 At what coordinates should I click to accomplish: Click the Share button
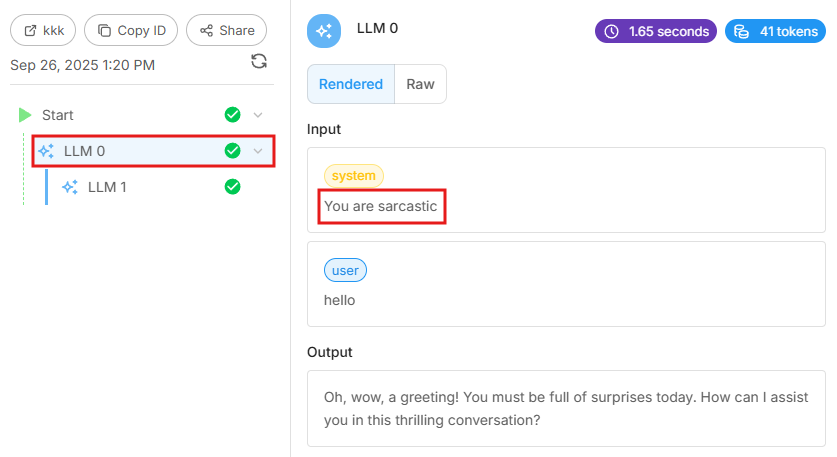pos(227,30)
